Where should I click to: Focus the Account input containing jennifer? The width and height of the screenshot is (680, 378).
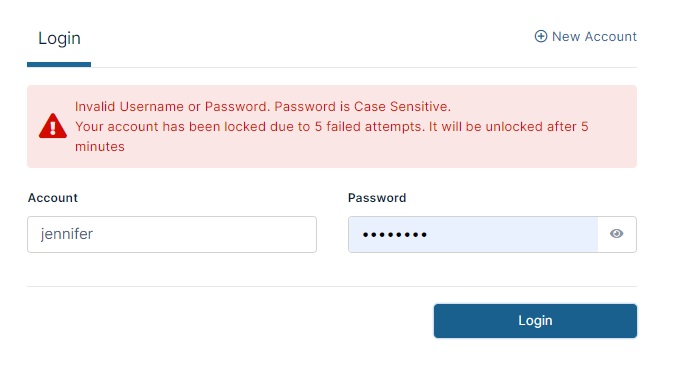pos(172,235)
